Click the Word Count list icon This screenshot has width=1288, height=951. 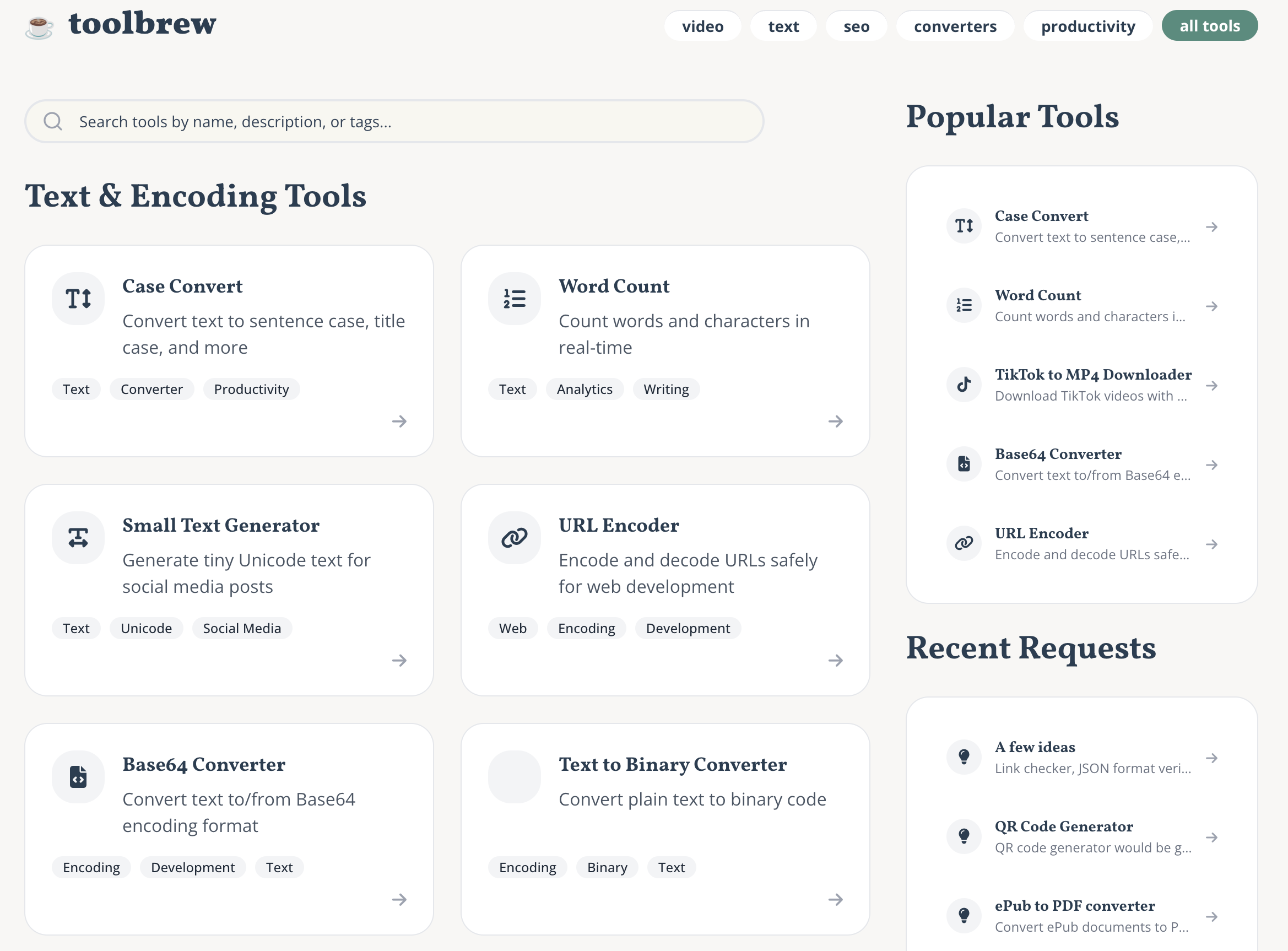tap(514, 299)
